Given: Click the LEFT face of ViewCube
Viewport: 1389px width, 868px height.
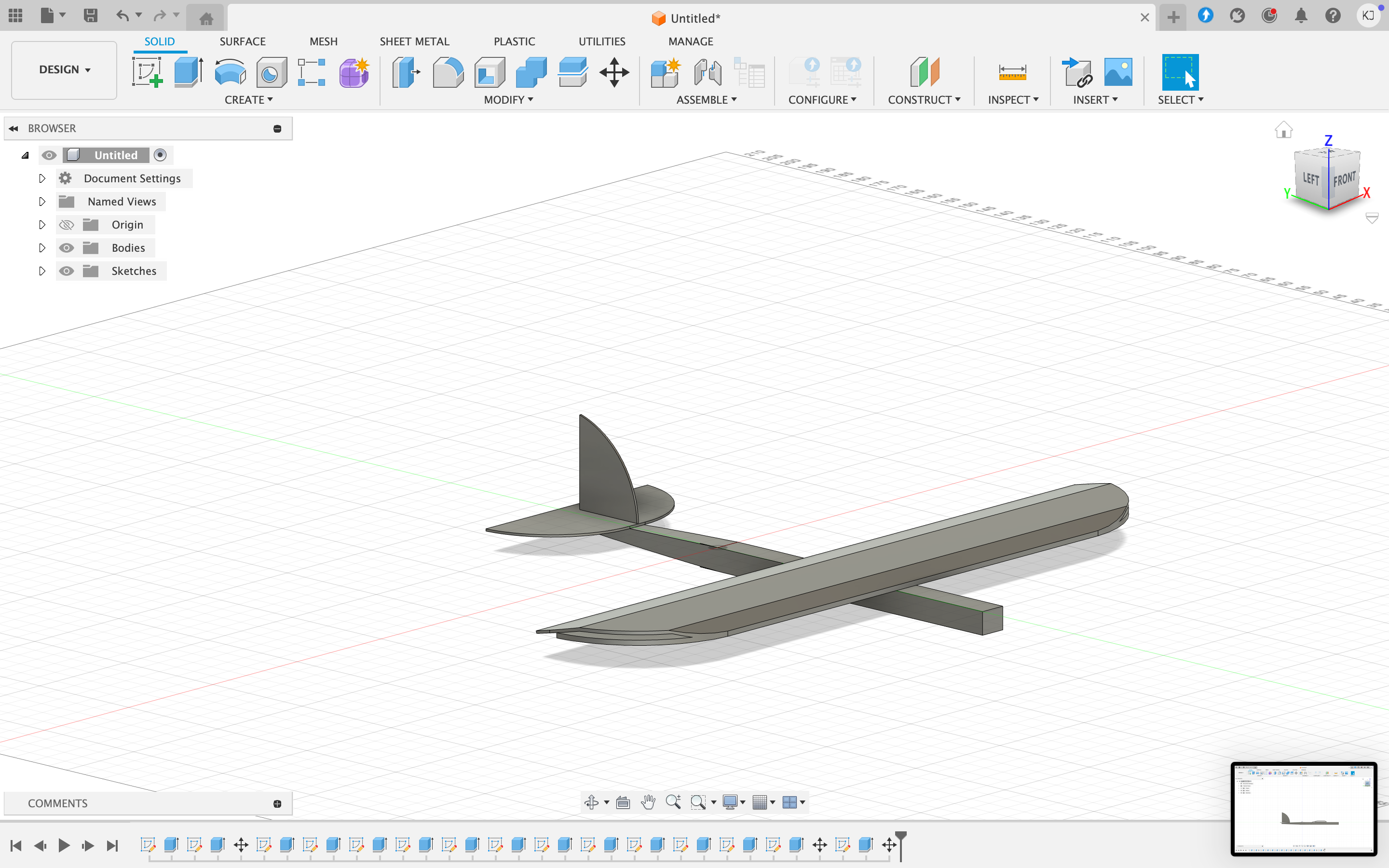Looking at the screenshot, I should pos(1311,178).
